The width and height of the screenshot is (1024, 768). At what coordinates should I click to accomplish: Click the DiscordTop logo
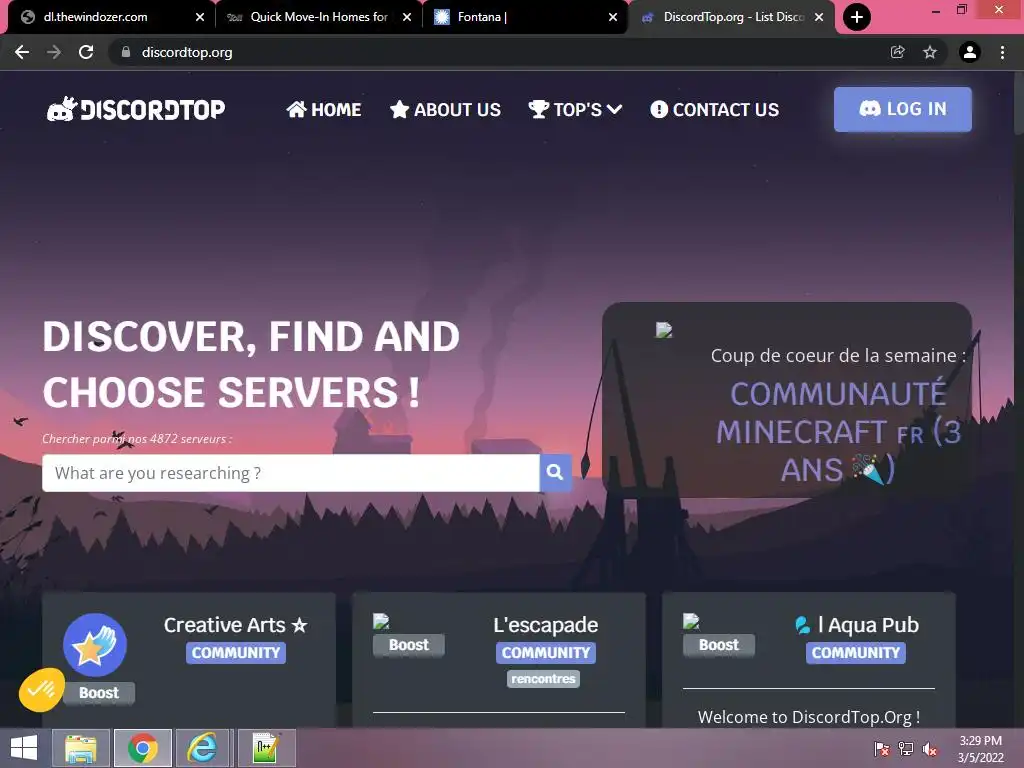[x=136, y=109]
